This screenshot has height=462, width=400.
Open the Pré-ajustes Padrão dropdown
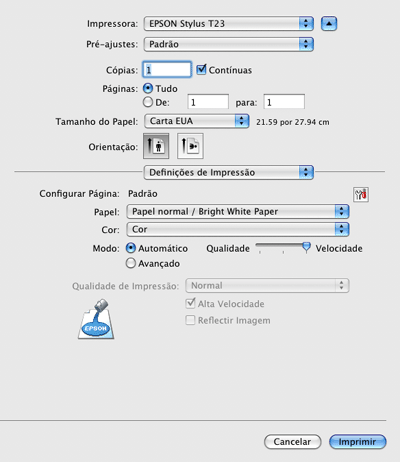pos(229,44)
